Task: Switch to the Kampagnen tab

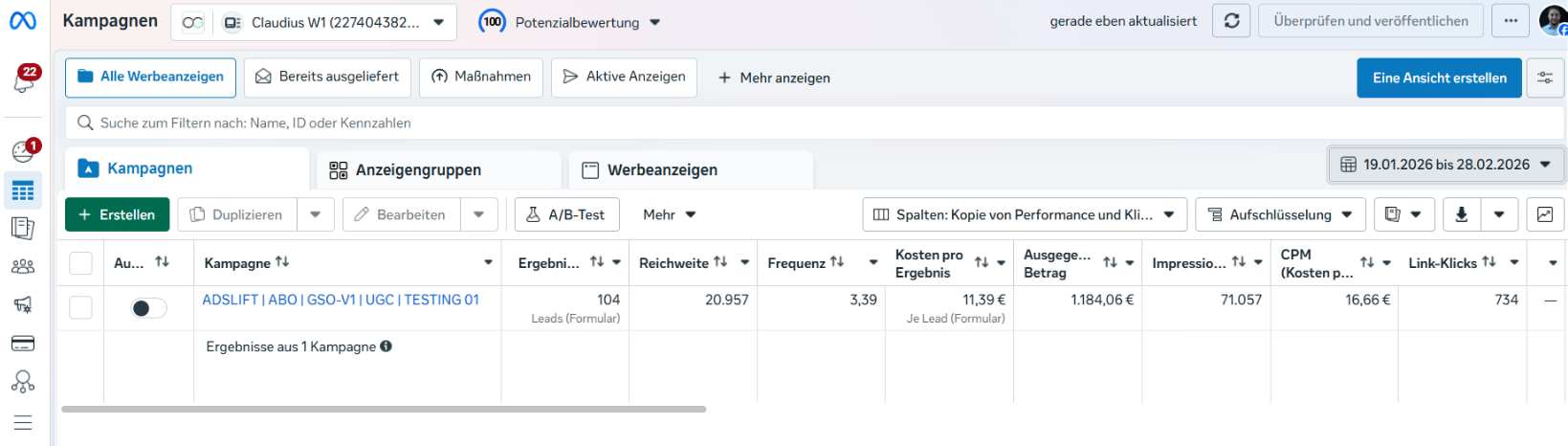Action: [x=188, y=168]
